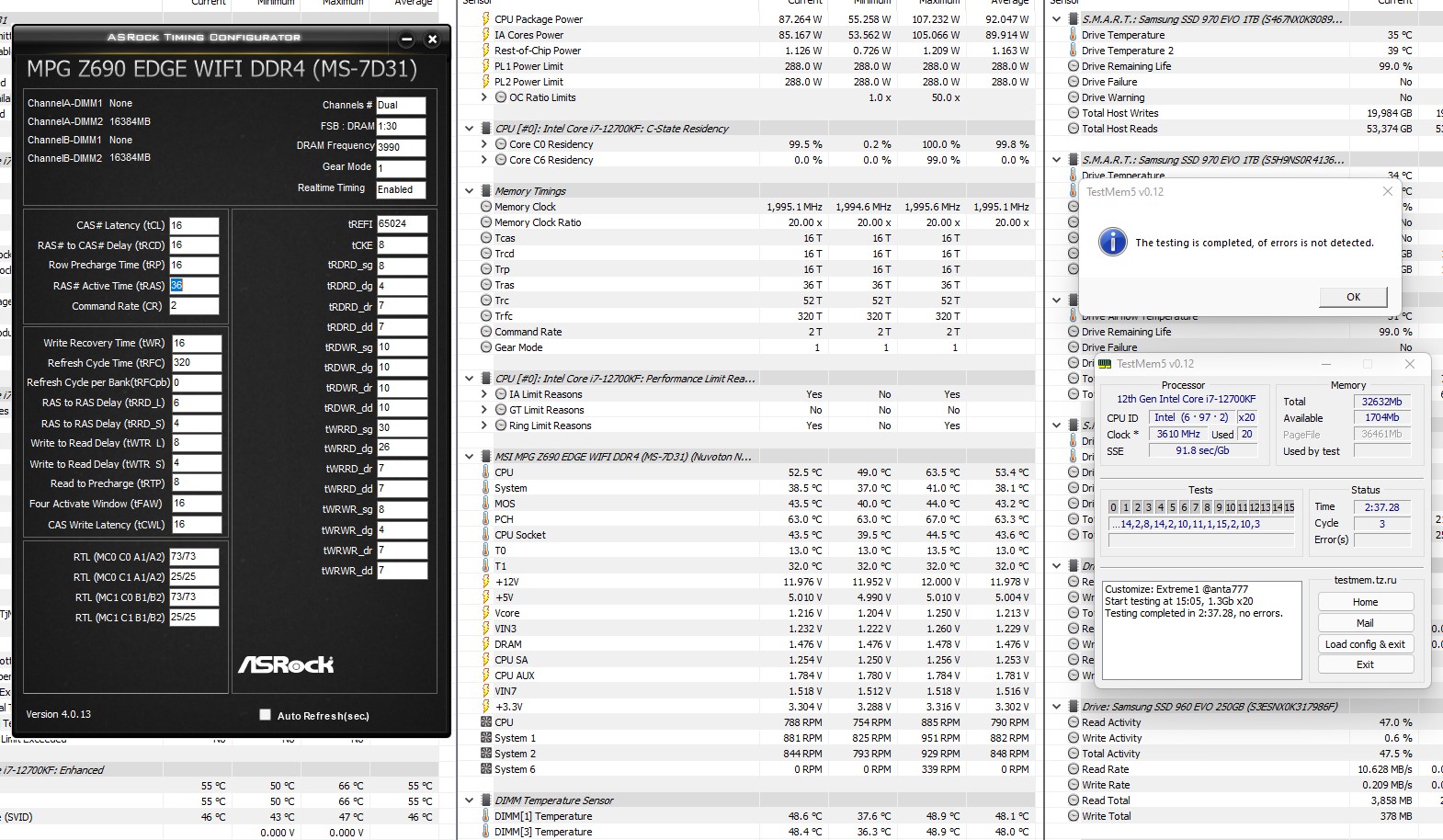Expand the Ring Limit Reasons row
1443x840 pixels.
484,426
